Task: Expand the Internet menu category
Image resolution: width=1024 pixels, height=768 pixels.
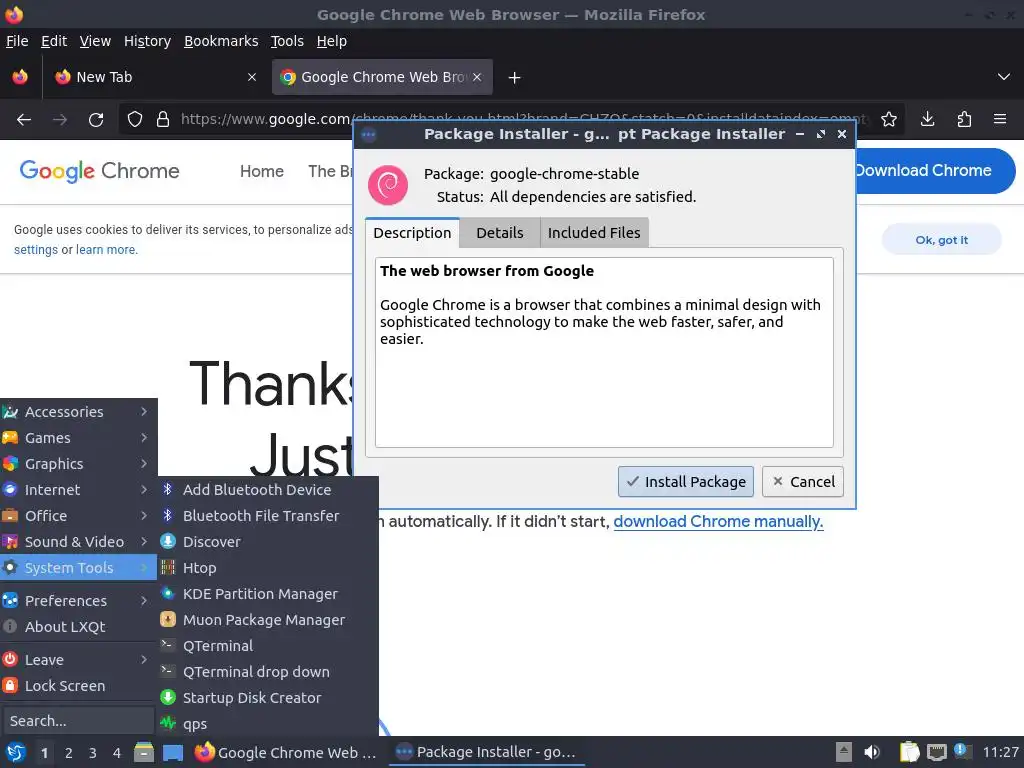Action: coord(78,490)
